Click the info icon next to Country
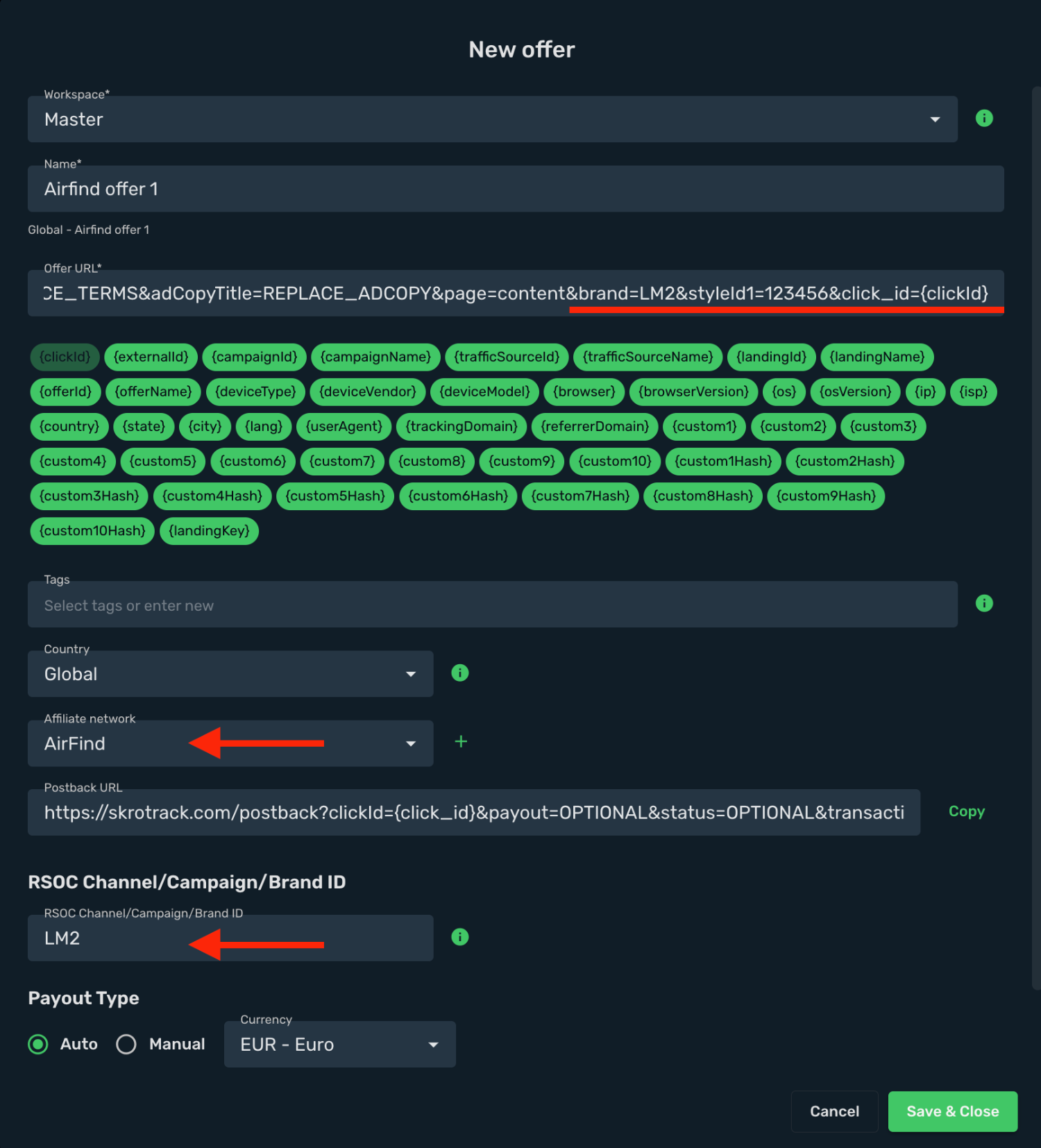The image size is (1041, 1148). [460, 673]
